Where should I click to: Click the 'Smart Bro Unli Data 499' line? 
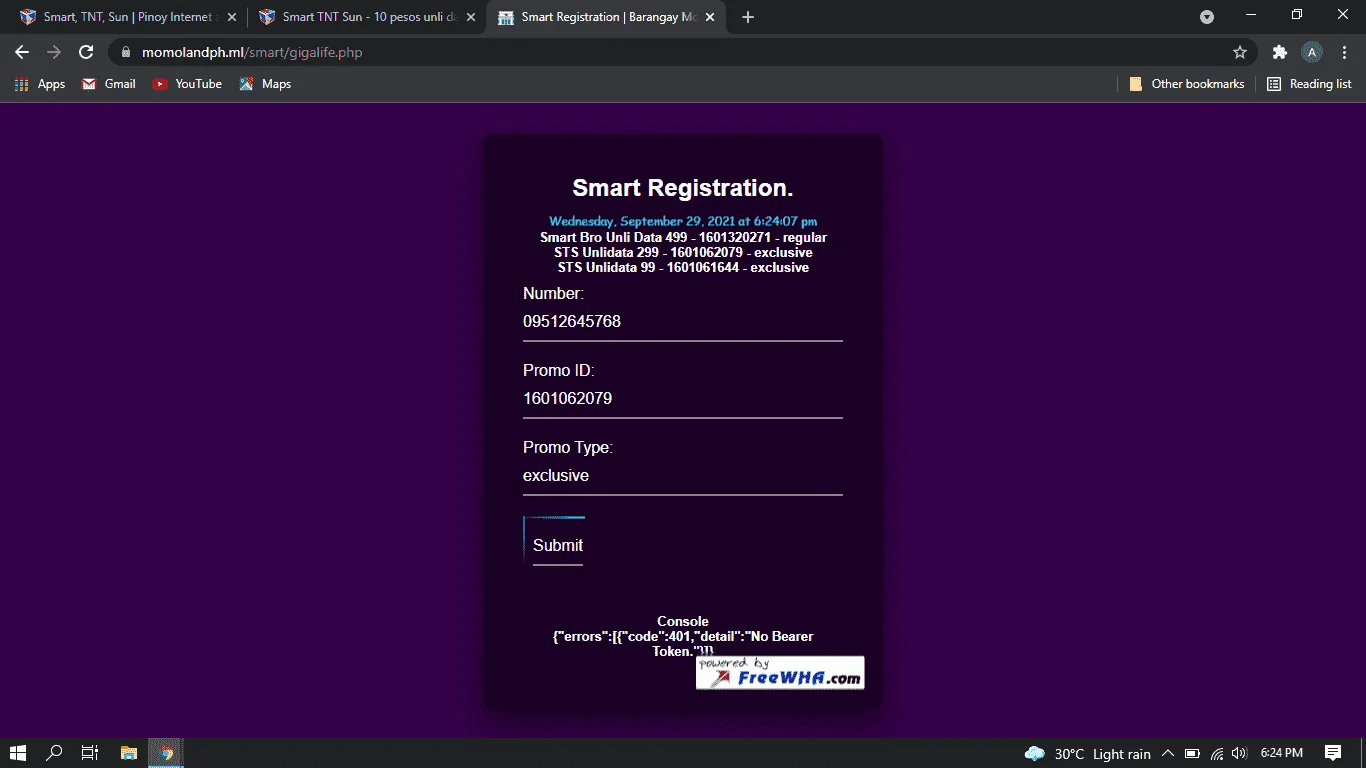[683, 237]
